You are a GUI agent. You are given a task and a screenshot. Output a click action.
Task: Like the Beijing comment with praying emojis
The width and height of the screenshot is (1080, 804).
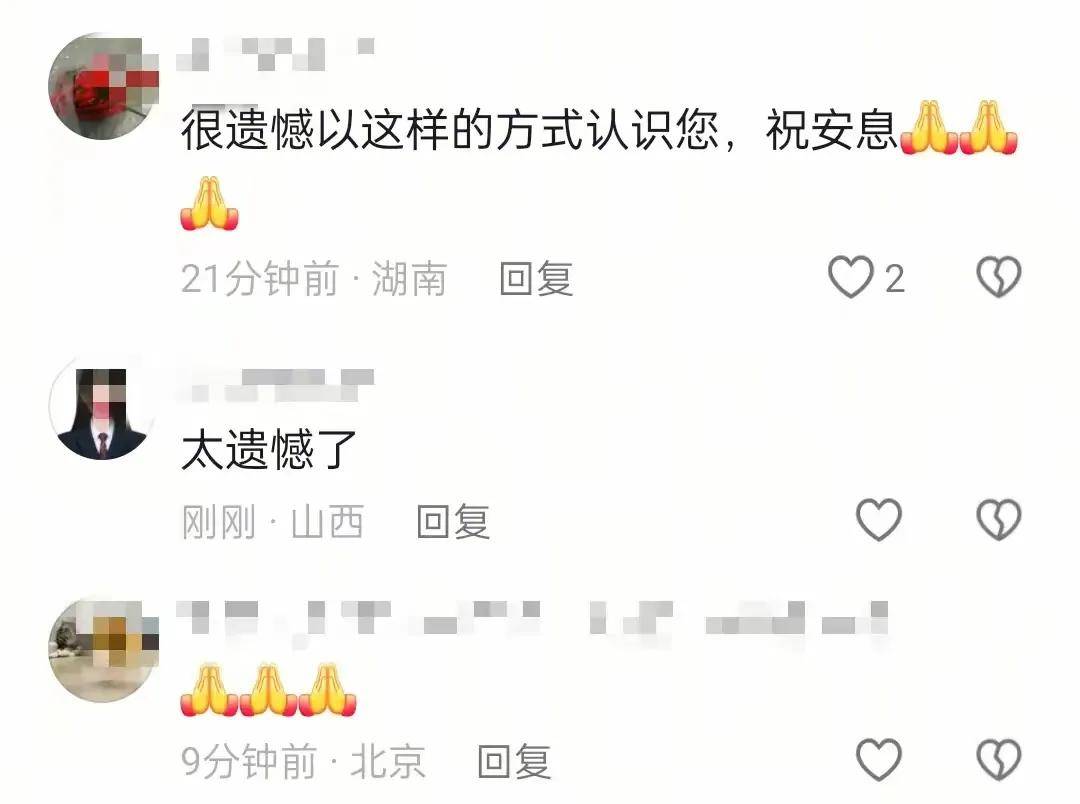point(879,760)
